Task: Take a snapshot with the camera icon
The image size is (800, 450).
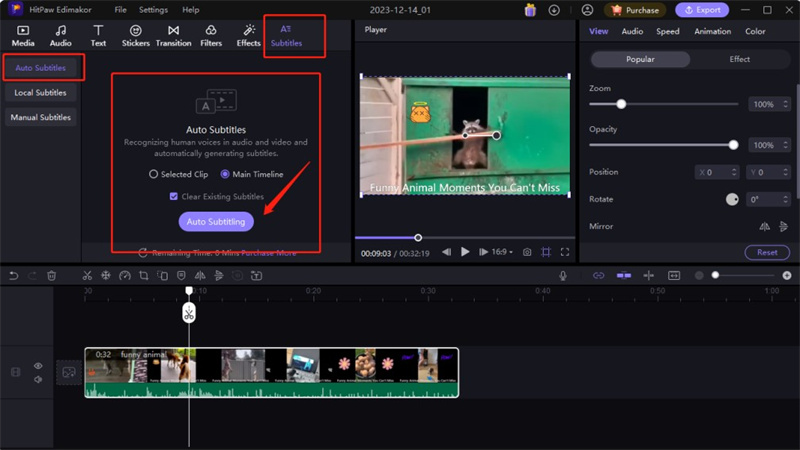Action: (527, 252)
